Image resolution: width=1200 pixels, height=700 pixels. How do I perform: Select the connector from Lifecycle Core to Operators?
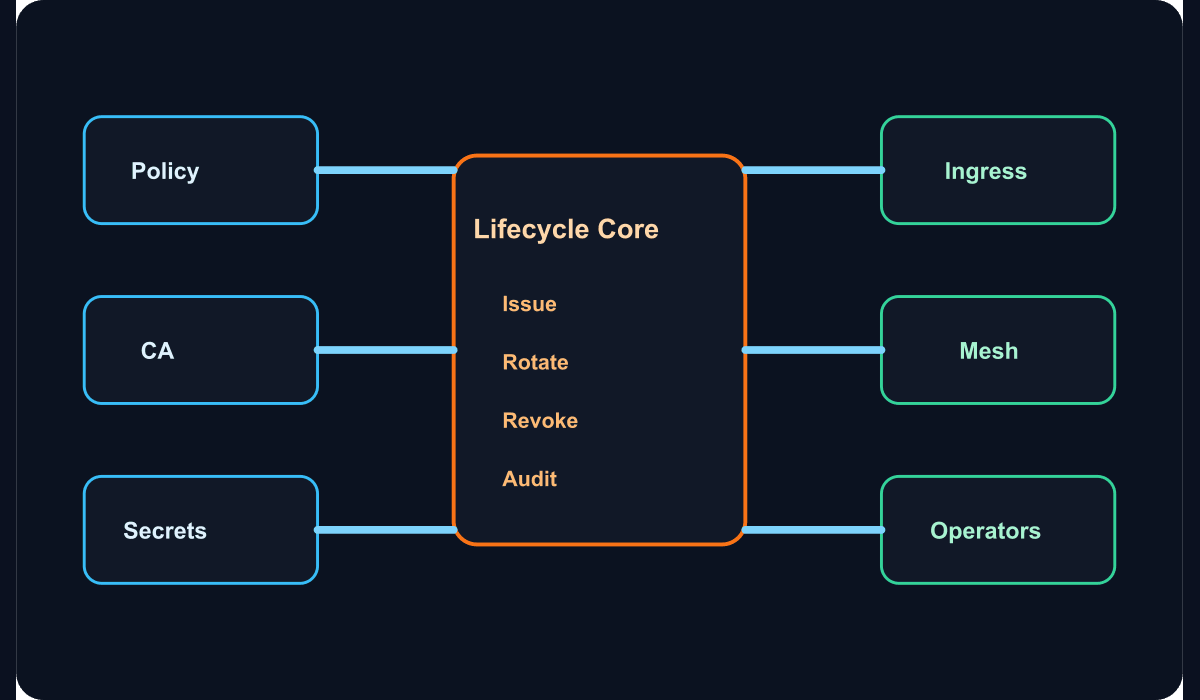tap(813, 530)
